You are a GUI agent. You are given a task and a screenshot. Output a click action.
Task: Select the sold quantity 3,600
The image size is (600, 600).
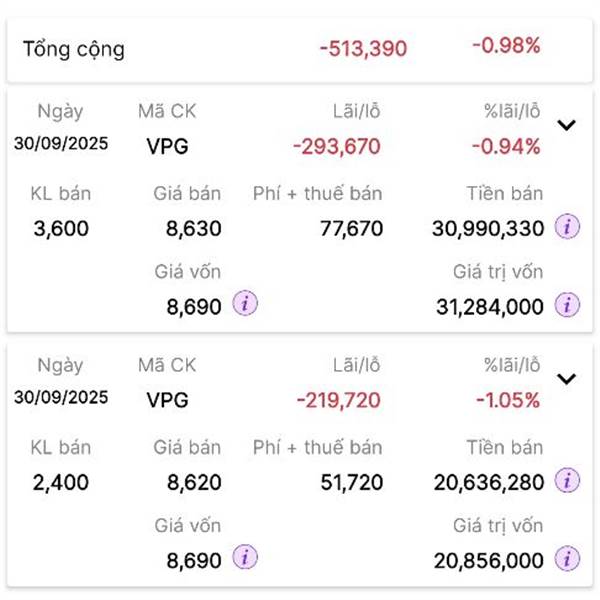61,228
